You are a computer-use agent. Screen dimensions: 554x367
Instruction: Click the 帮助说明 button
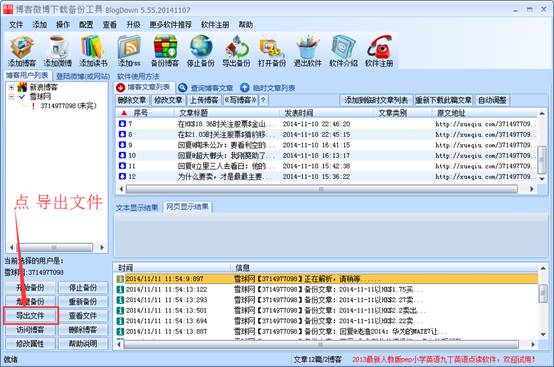point(83,343)
